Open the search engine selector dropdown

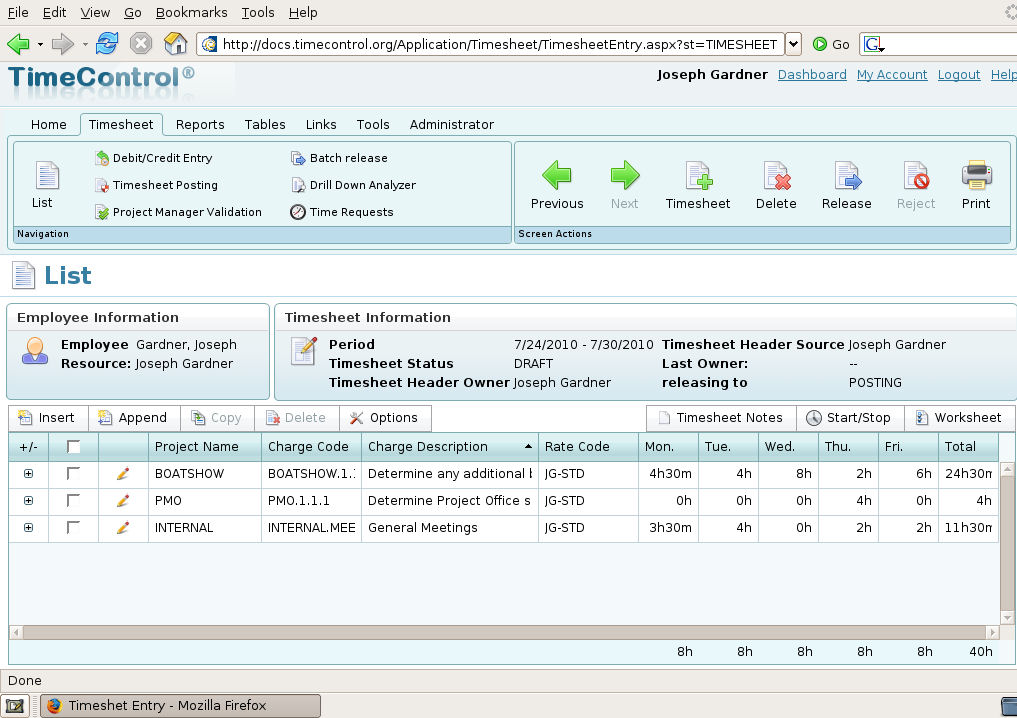point(874,44)
